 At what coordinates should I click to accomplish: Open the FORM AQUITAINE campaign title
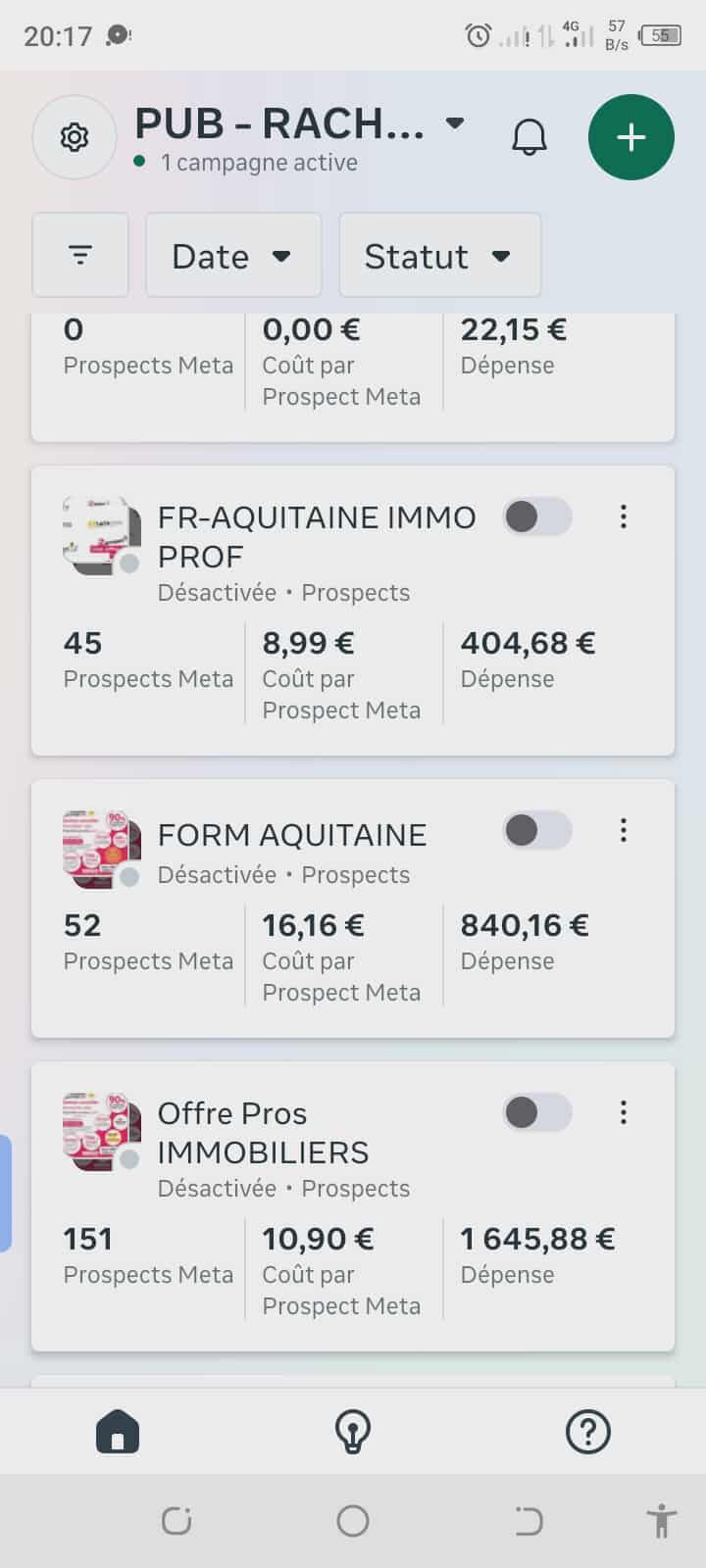click(292, 835)
